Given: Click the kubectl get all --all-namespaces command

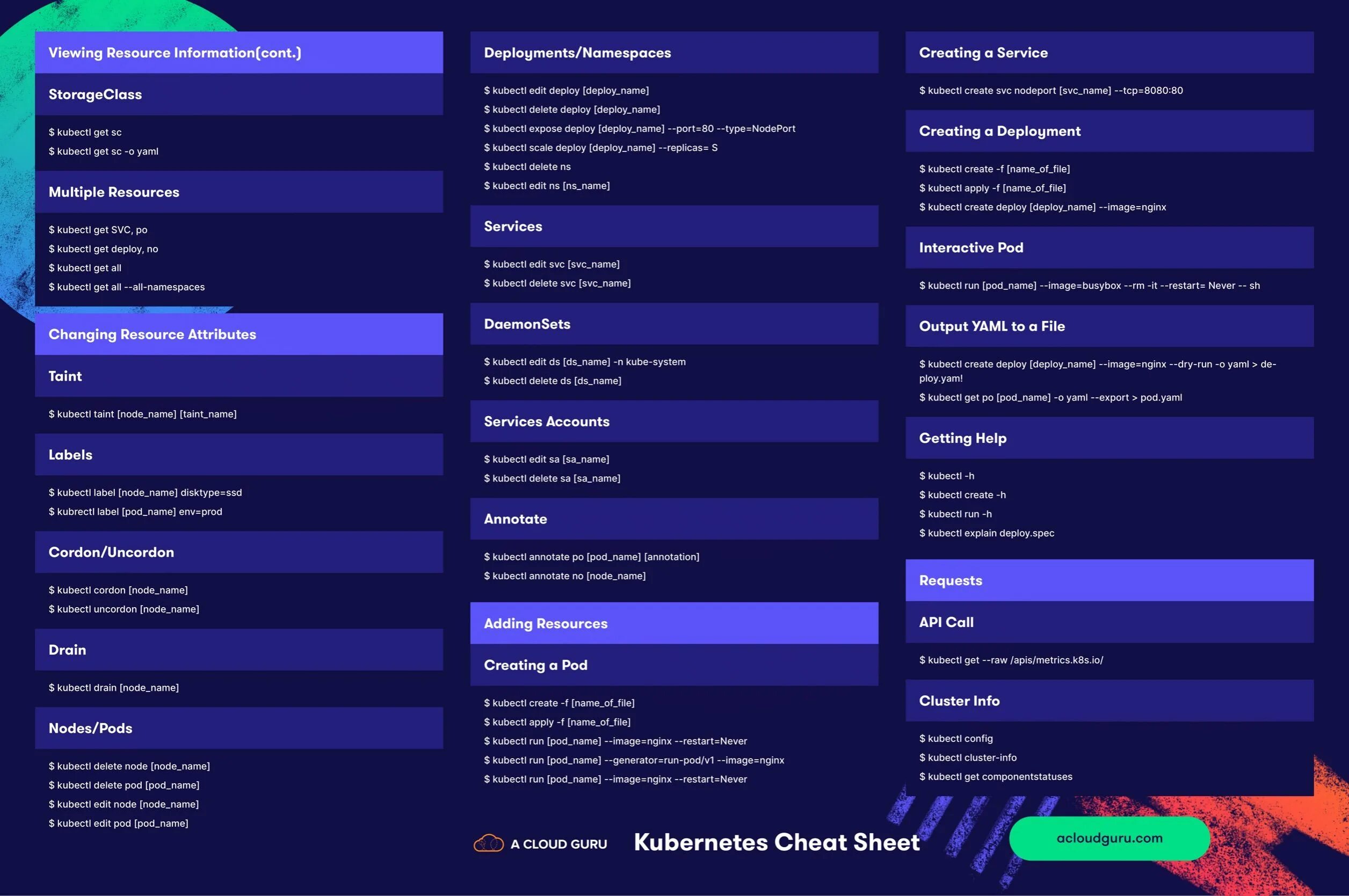Looking at the screenshot, I should (x=126, y=287).
